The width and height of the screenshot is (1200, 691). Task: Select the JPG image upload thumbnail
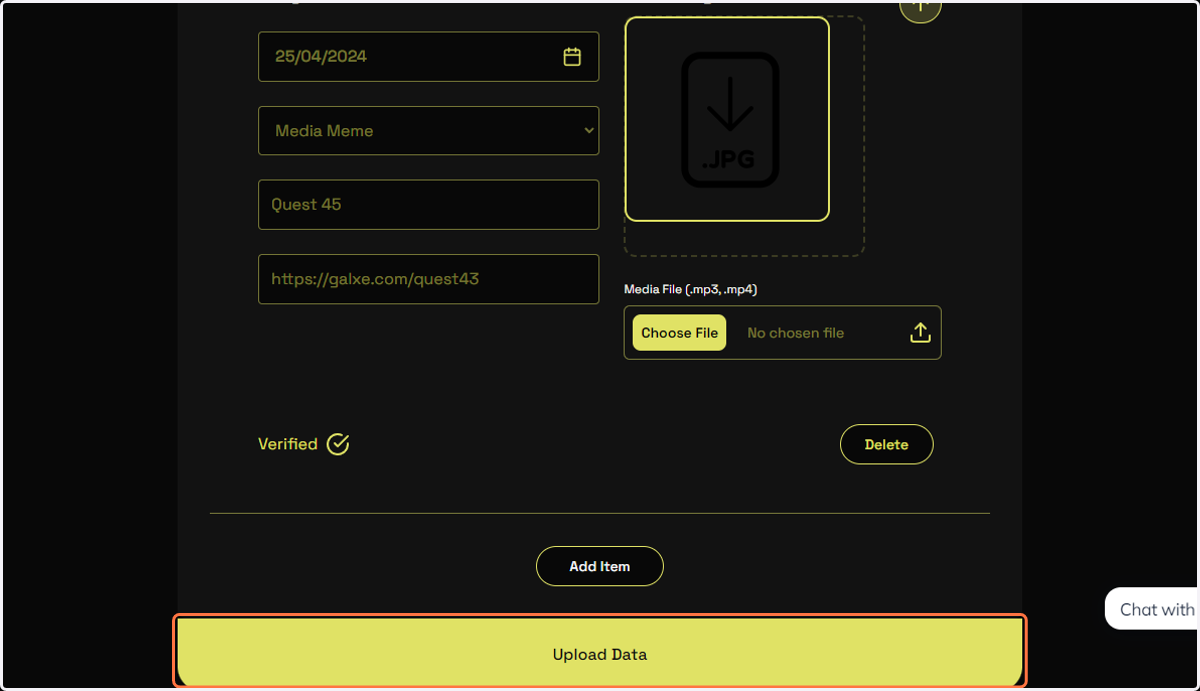727,119
